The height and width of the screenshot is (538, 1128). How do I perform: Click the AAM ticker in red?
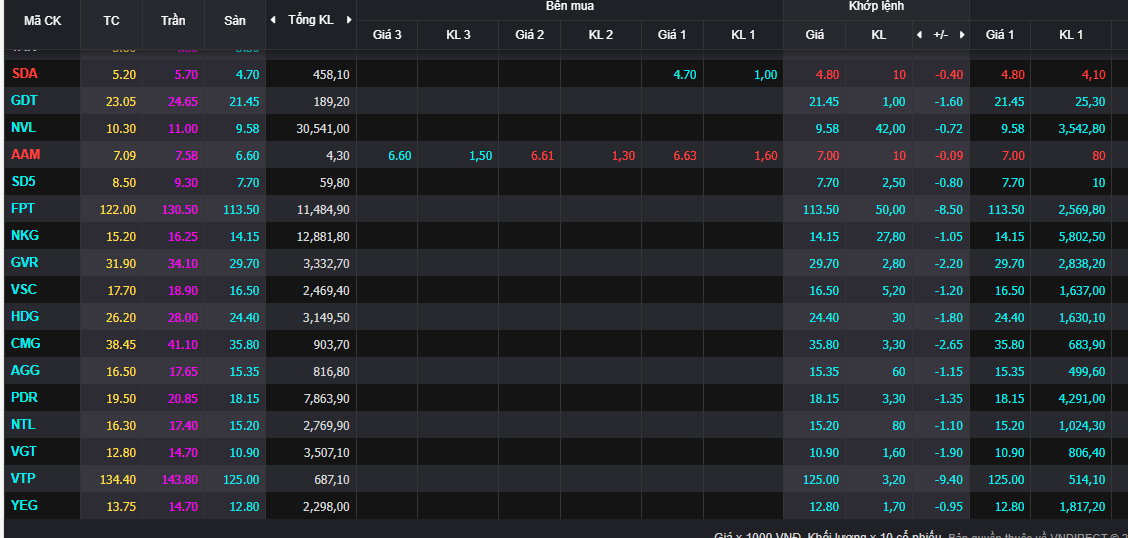pos(25,154)
